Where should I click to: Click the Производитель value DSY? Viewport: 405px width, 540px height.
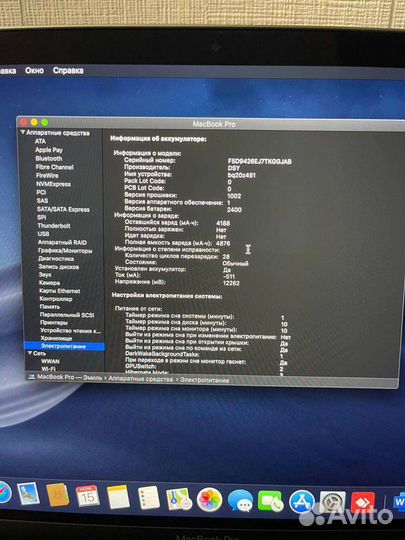pos(233,168)
